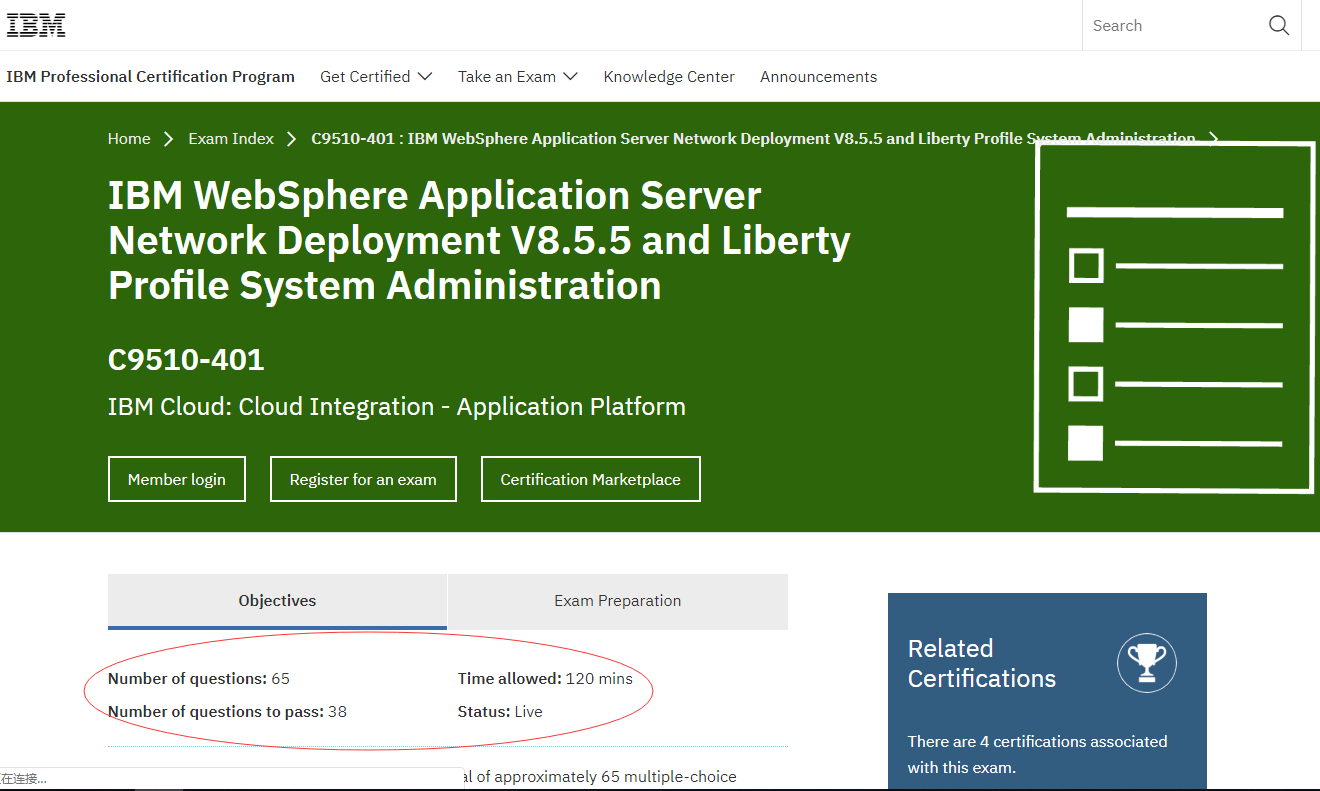Screen dimensions: 1320x791
Task: Click the chevron after Home breadcrumb
Action: click(169, 139)
